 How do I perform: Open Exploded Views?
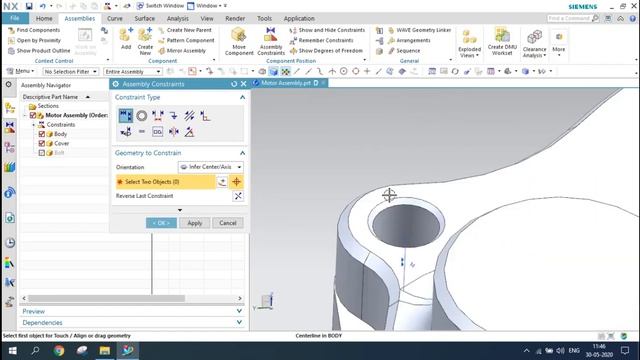(x=469, y=43)
